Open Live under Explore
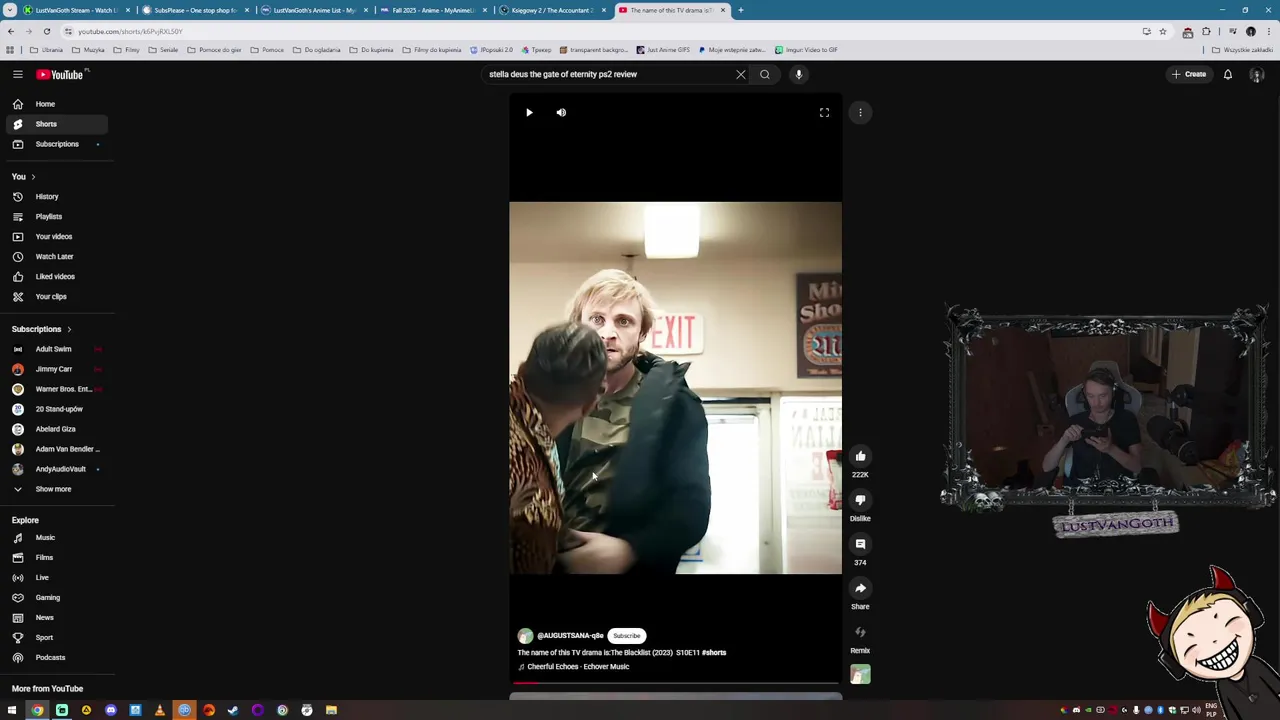 tap(56, 578)
